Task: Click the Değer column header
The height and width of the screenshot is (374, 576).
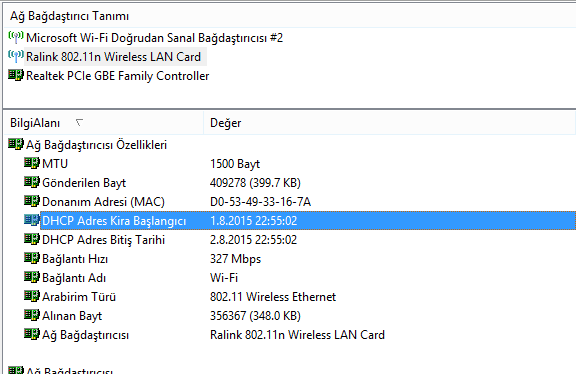Action: (x=389, y=123)
